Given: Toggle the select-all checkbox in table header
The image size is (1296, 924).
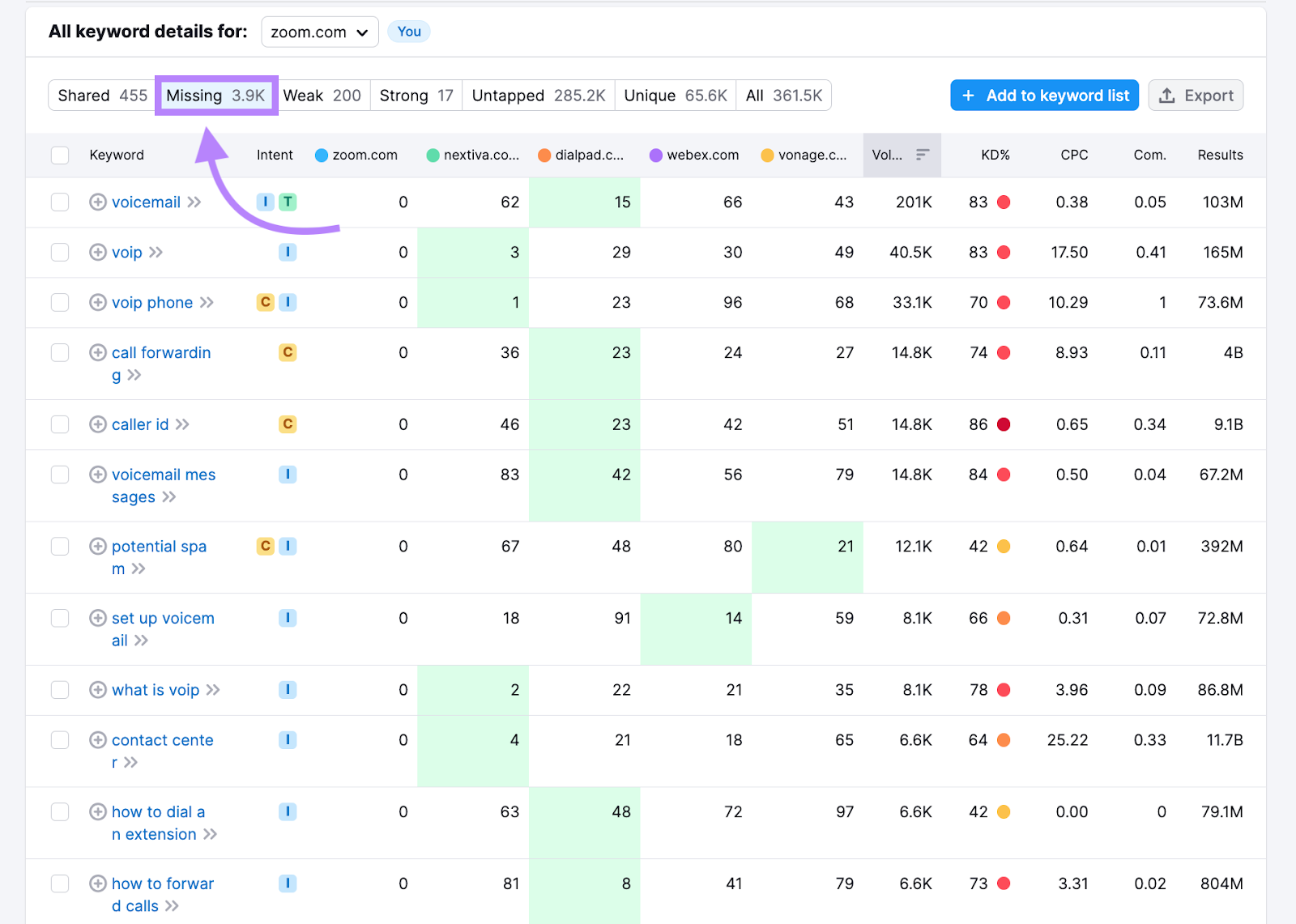Looking at the screenshot, I should [x=60, y=155].
